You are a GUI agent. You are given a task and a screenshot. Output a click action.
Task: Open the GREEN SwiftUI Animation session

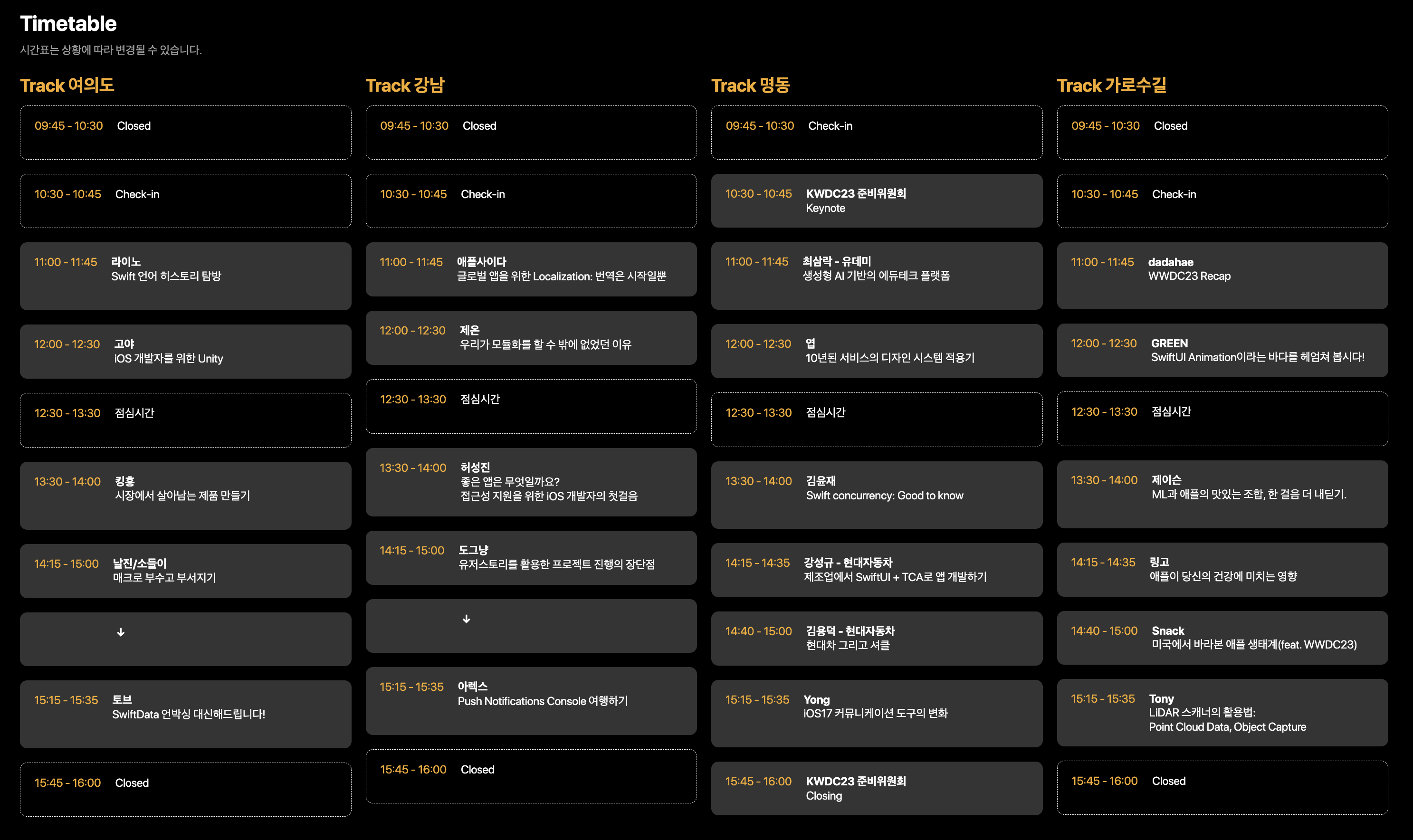click(x=1222, y=350)
